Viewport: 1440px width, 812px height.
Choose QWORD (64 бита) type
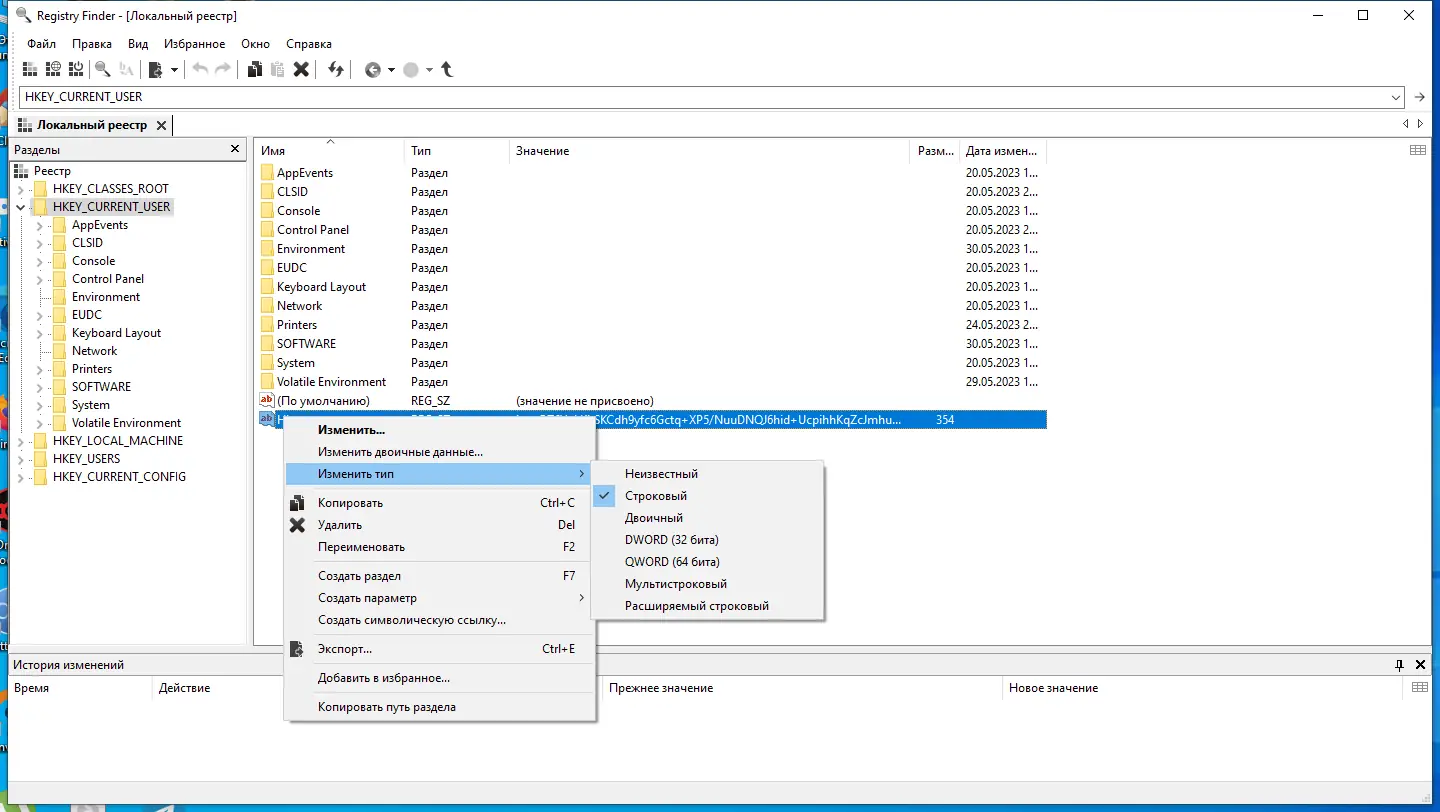tap(708, 562)
